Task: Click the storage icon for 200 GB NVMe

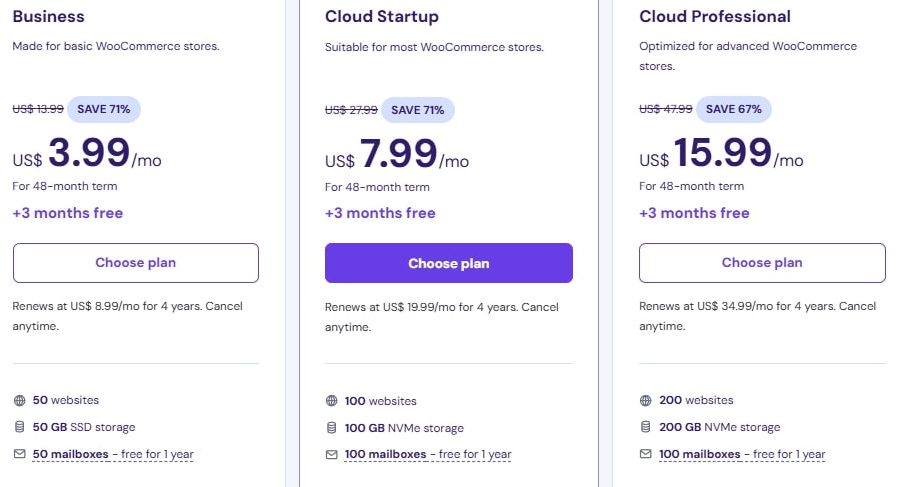Action: coord(646,427)
